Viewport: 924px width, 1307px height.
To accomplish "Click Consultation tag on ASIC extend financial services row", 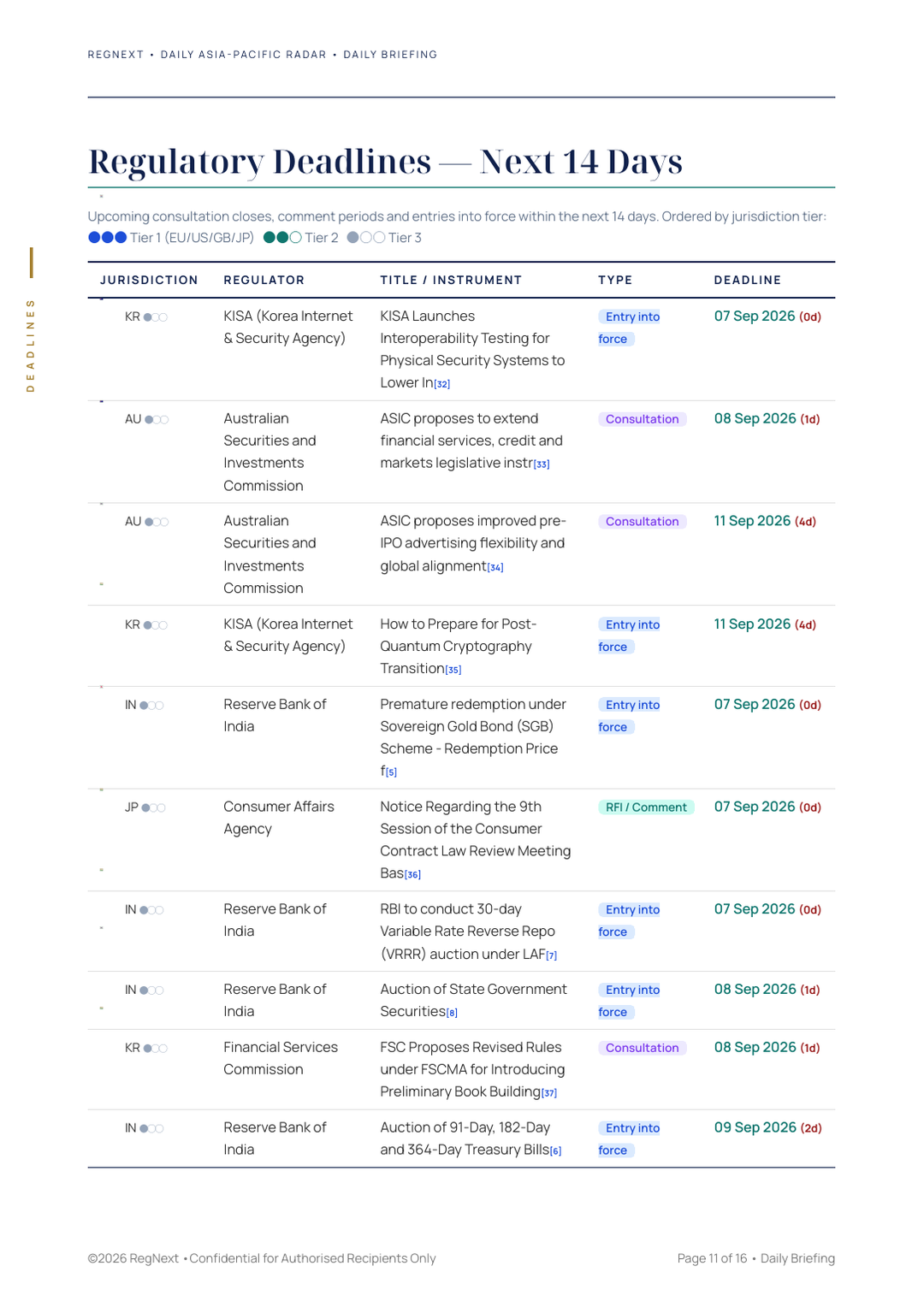I will pyautogui.click(x=643, y=419).
